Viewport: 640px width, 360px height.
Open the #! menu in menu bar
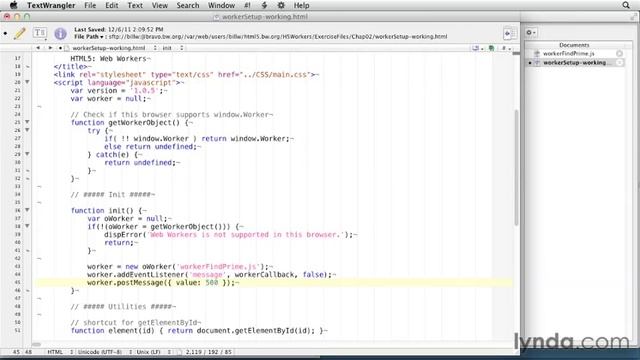[247, 5]
